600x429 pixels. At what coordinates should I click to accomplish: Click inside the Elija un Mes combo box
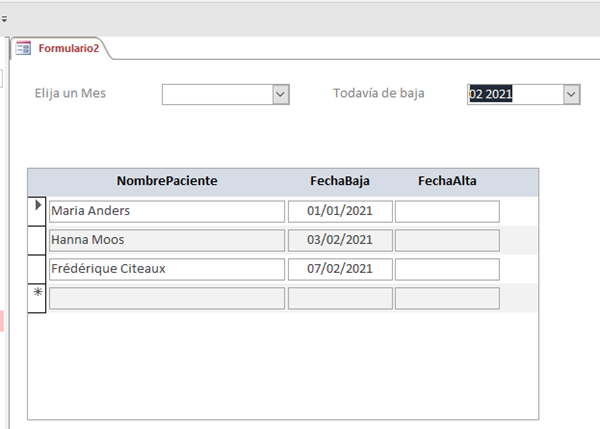tap(217, 94)
